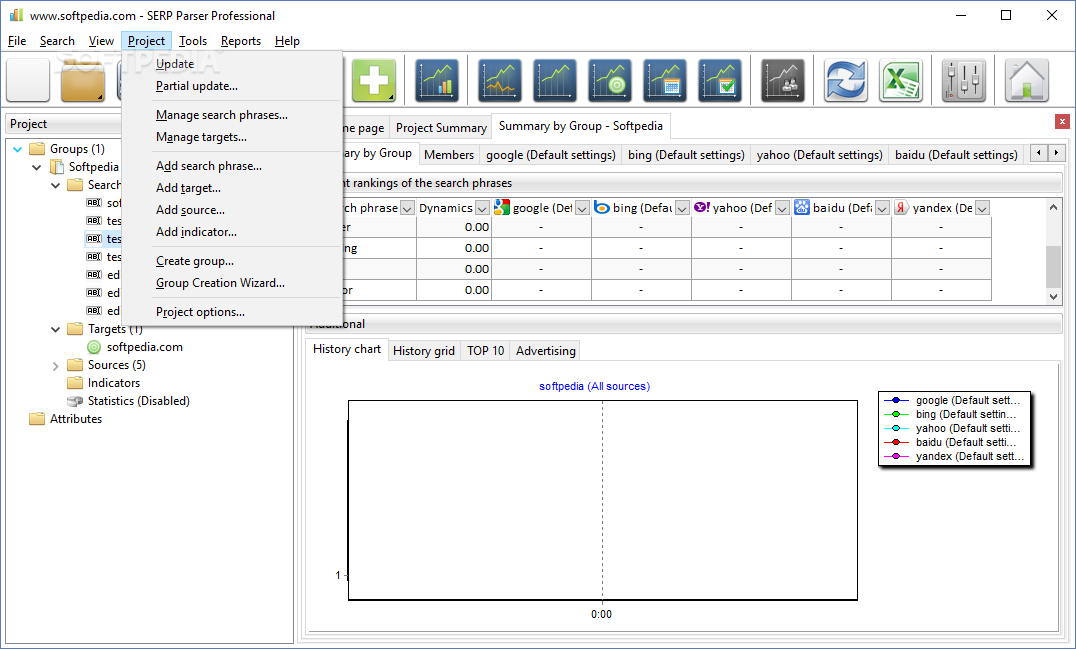The image size is (1076, 649).
Task: Open the yahoo column filter dropdown
Action: click(x=782, y=208)
